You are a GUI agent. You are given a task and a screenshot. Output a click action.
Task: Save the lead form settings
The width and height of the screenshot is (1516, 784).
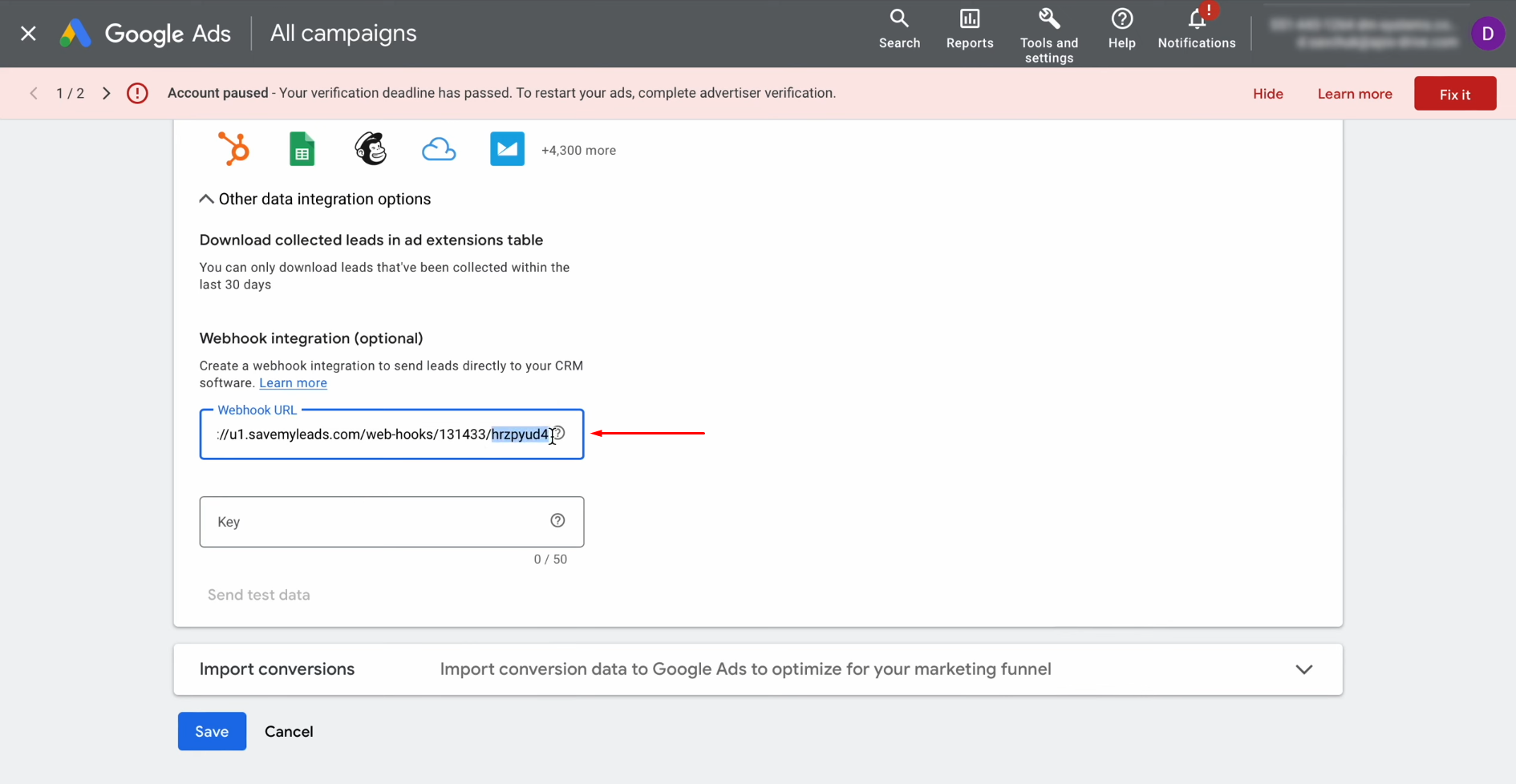click(212, 731)
